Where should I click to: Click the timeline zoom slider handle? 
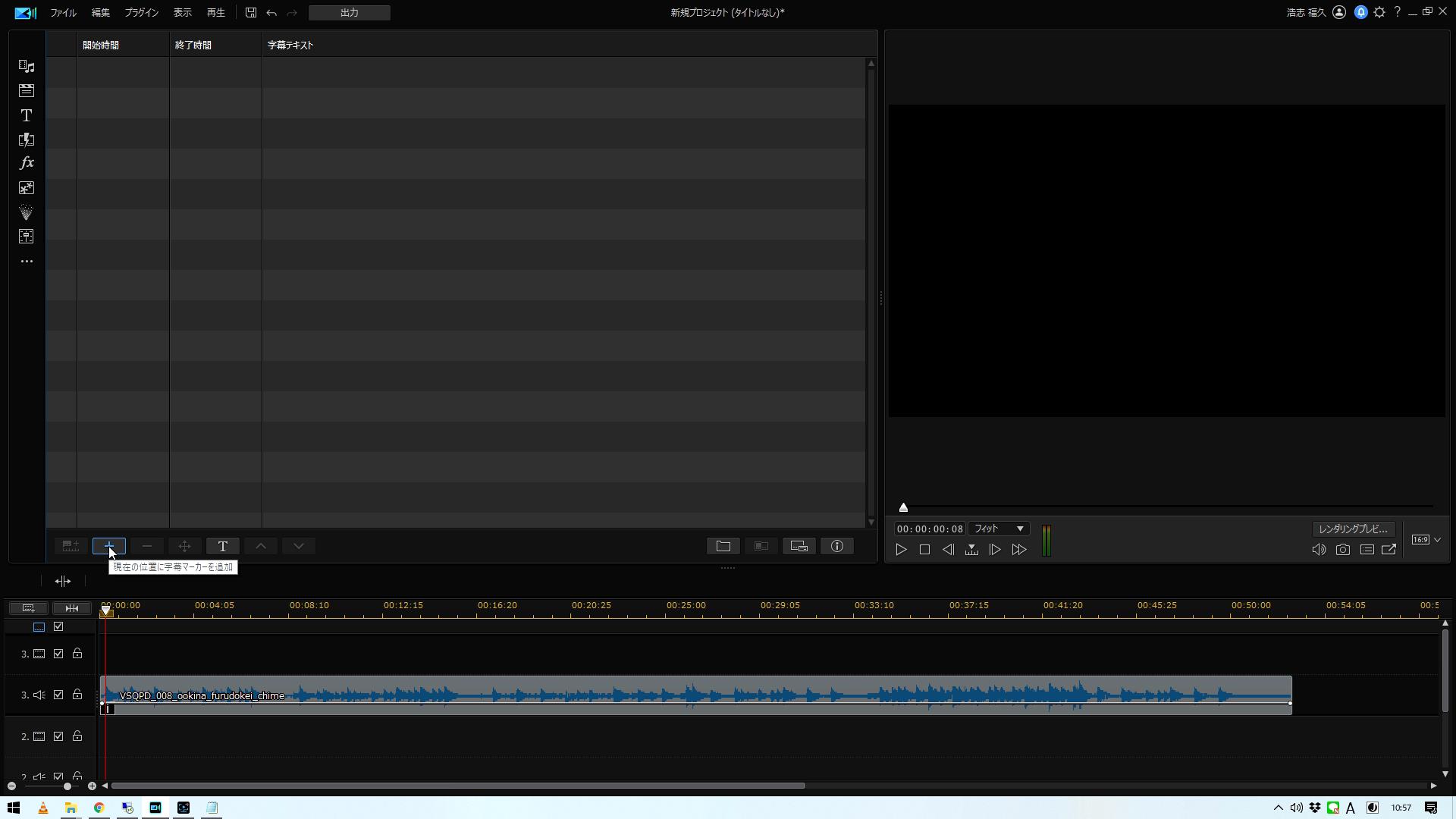point(67,786)
